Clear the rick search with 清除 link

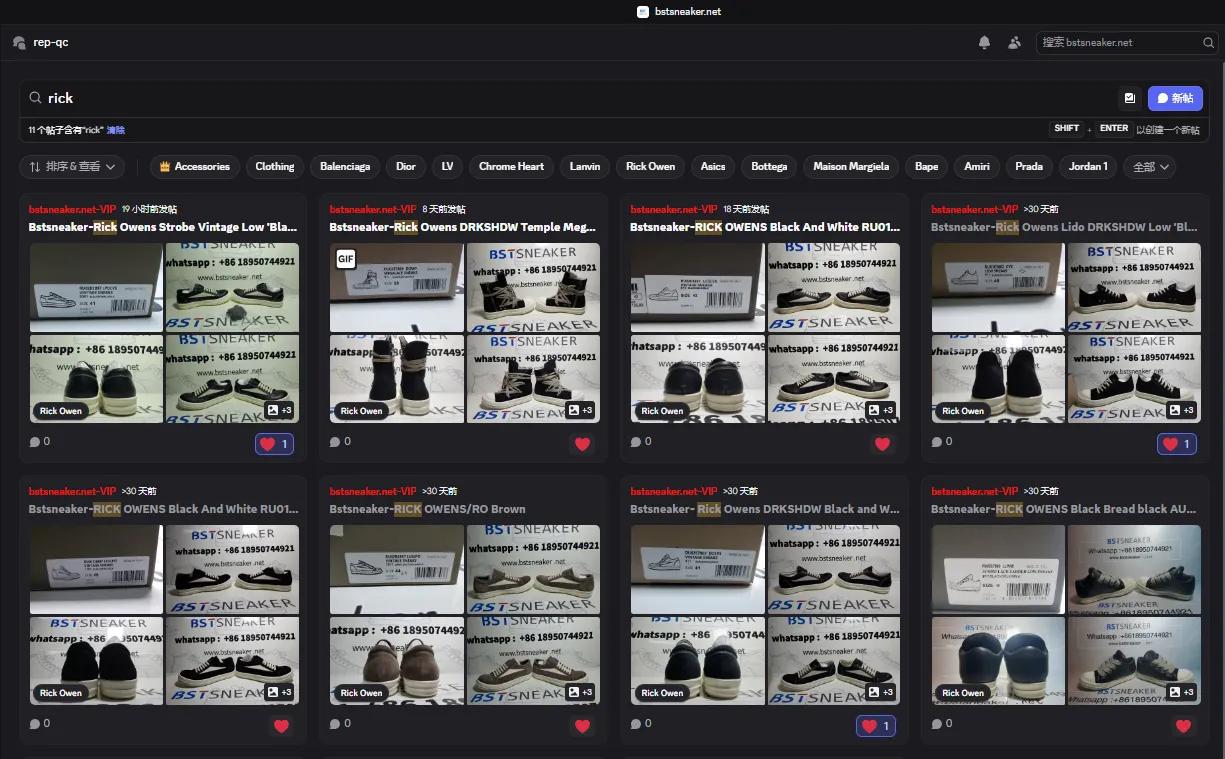[x=116, y=130]
